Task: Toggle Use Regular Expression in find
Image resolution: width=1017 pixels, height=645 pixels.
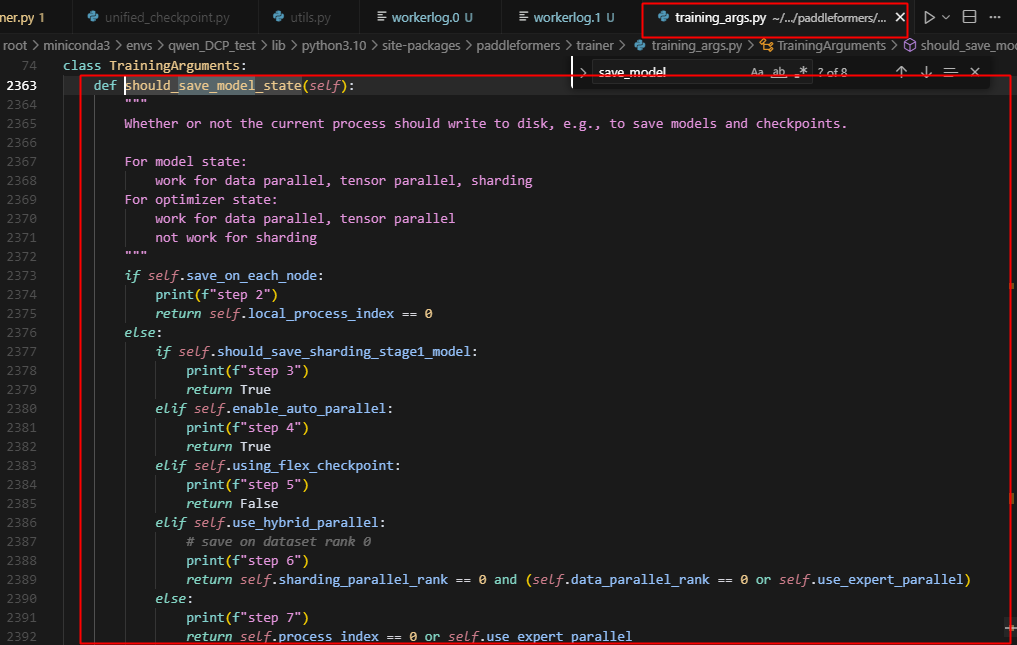Action: point(802,72)
